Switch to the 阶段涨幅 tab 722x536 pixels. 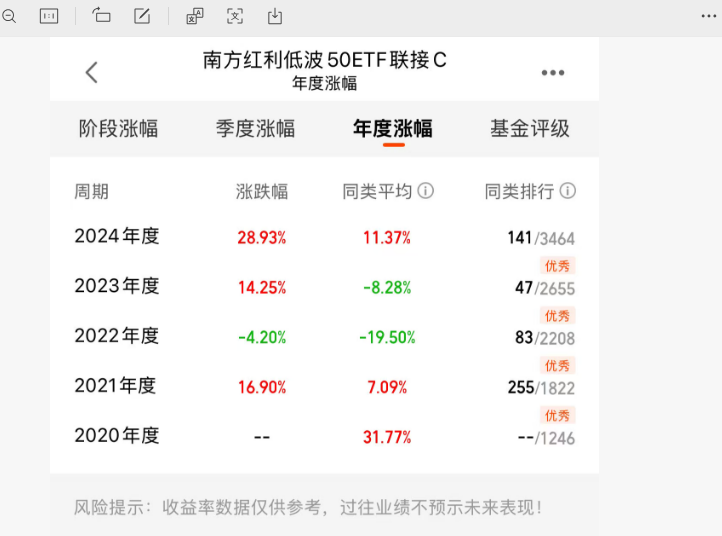point(118,128)
